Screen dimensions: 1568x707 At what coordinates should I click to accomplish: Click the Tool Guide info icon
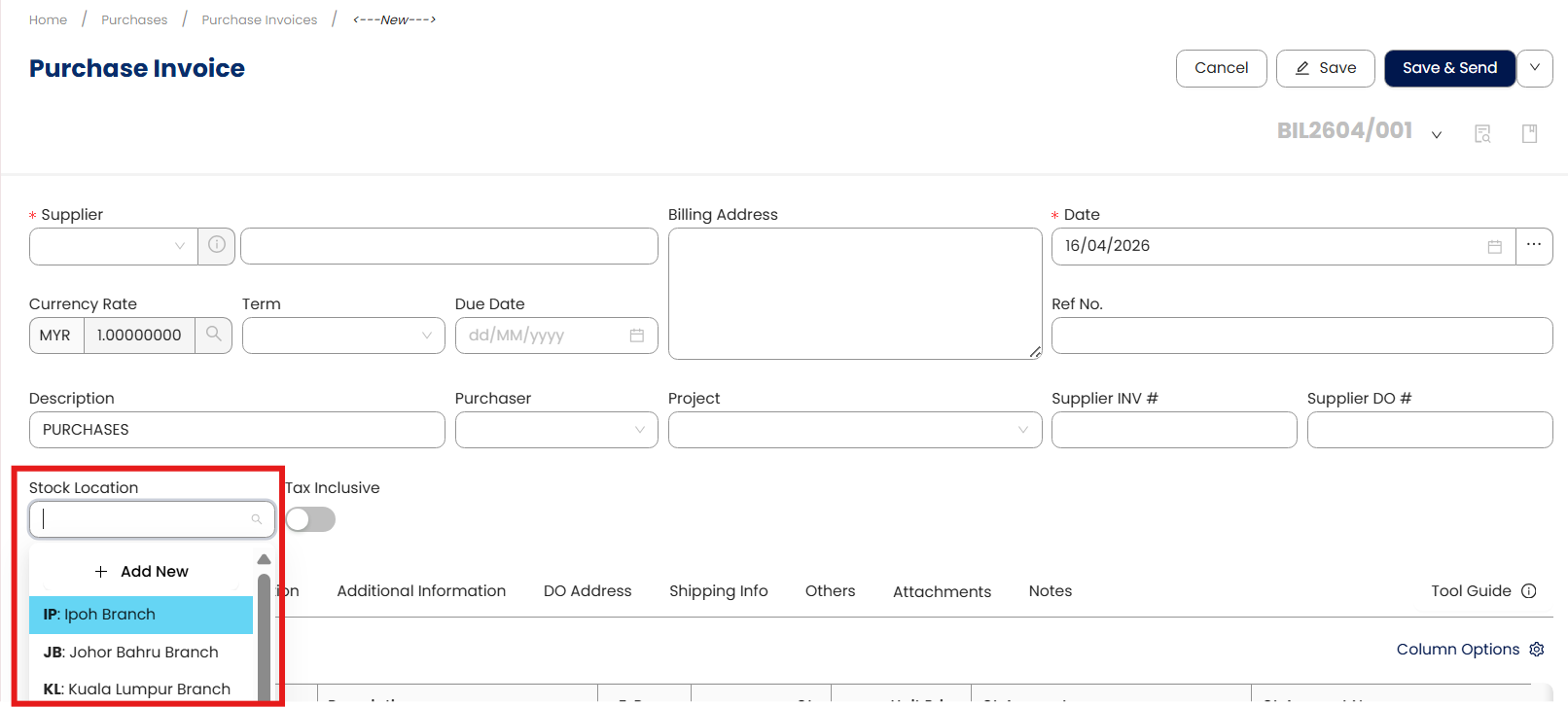(1528, 590)
